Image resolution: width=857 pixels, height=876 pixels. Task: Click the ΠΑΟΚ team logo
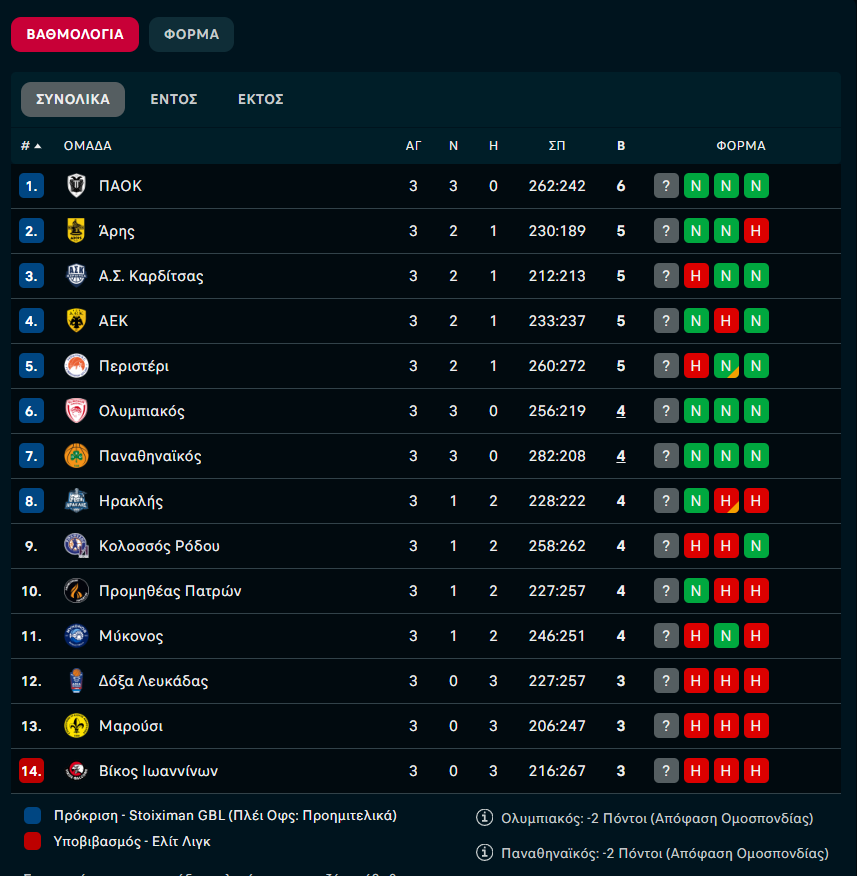[x=76, y=185]
